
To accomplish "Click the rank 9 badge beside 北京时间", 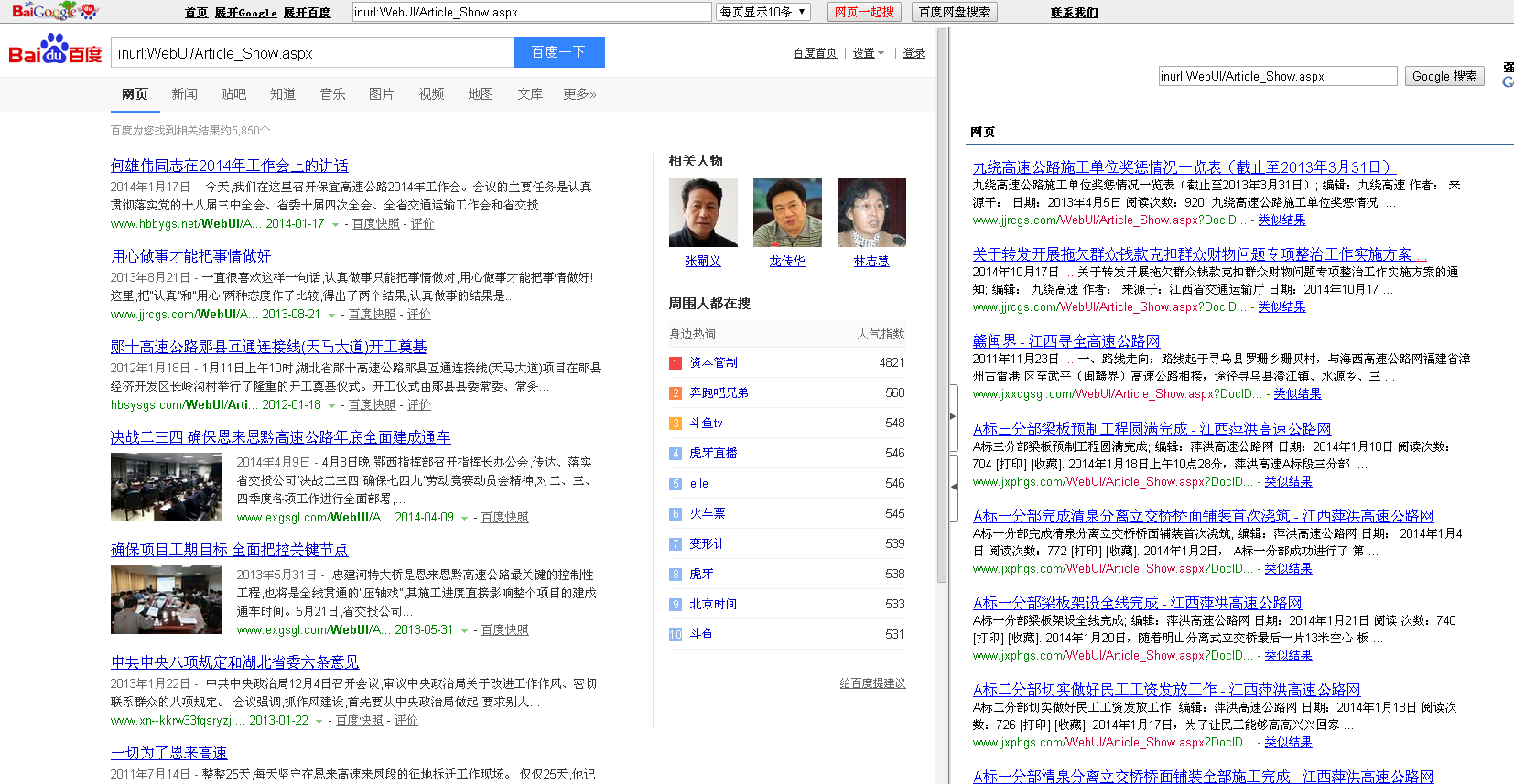I will point(676,605).
